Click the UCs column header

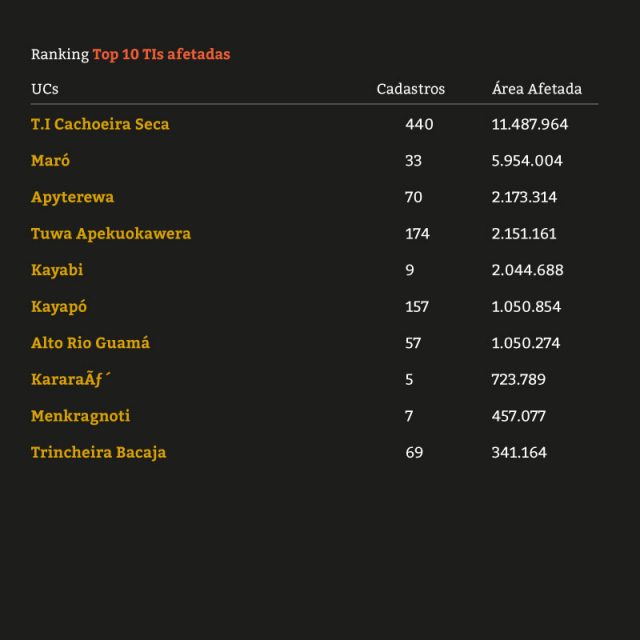pyautogui.click(x=45, y=89)
